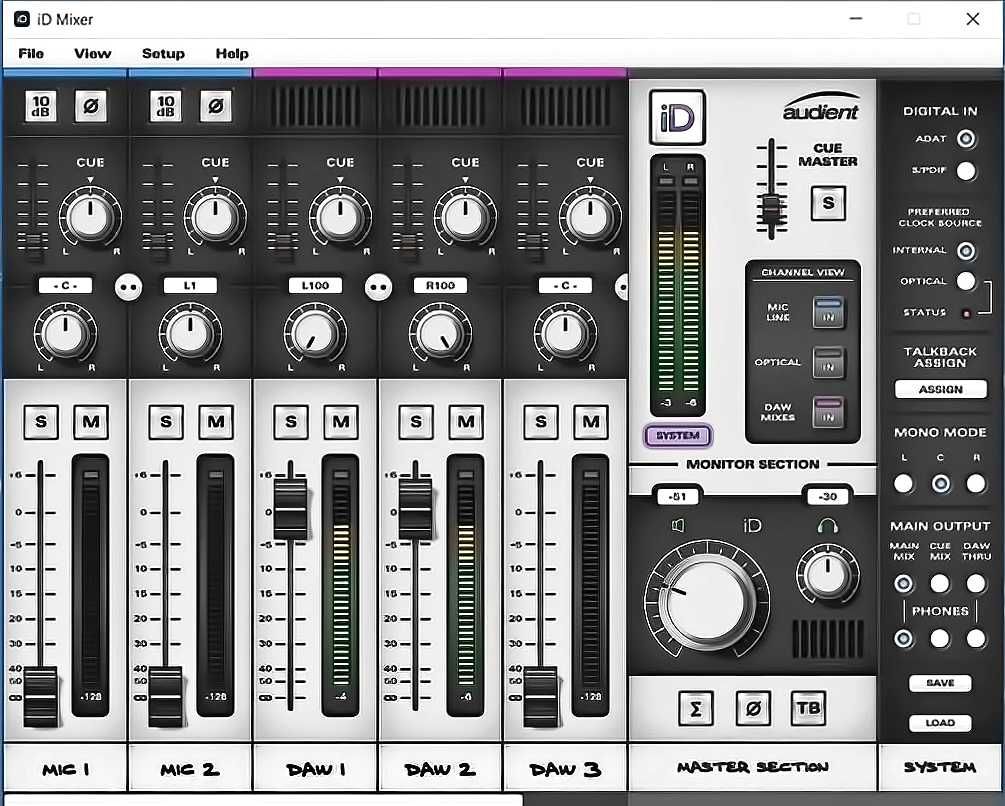This screenshot has width=1005, height=806.
Task: Click the -51 monitor level readout
Action: tap(677, 497)
